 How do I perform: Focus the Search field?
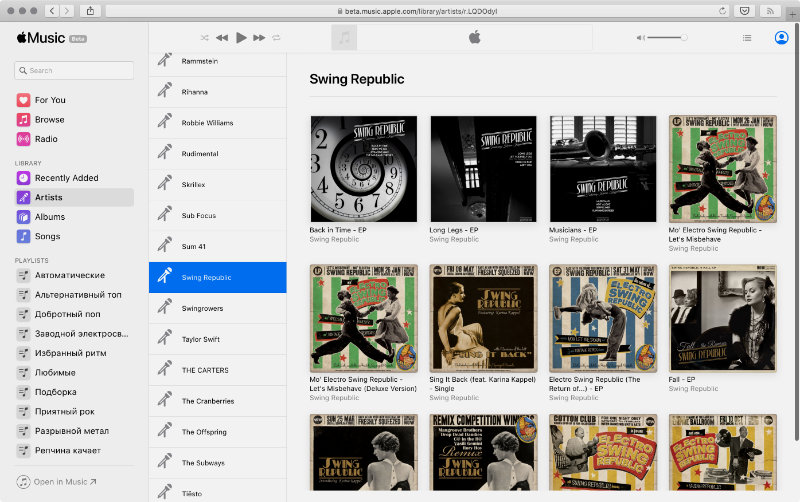pyautogui.click(x=74, y=70)
